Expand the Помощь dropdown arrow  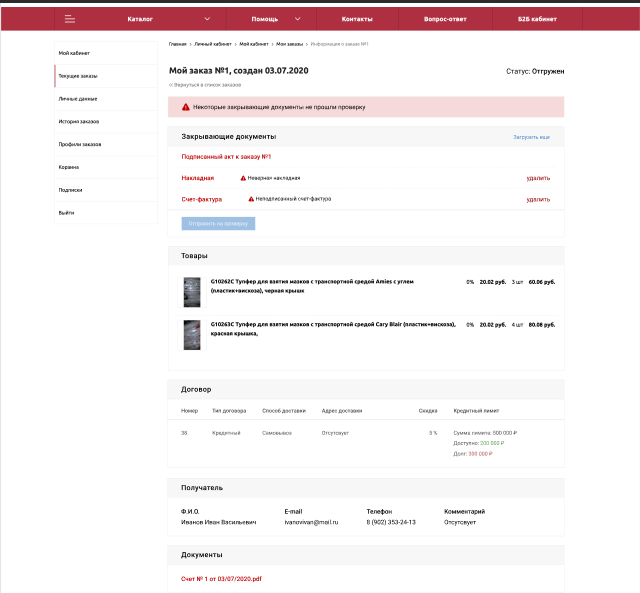(x=297, y=19)
